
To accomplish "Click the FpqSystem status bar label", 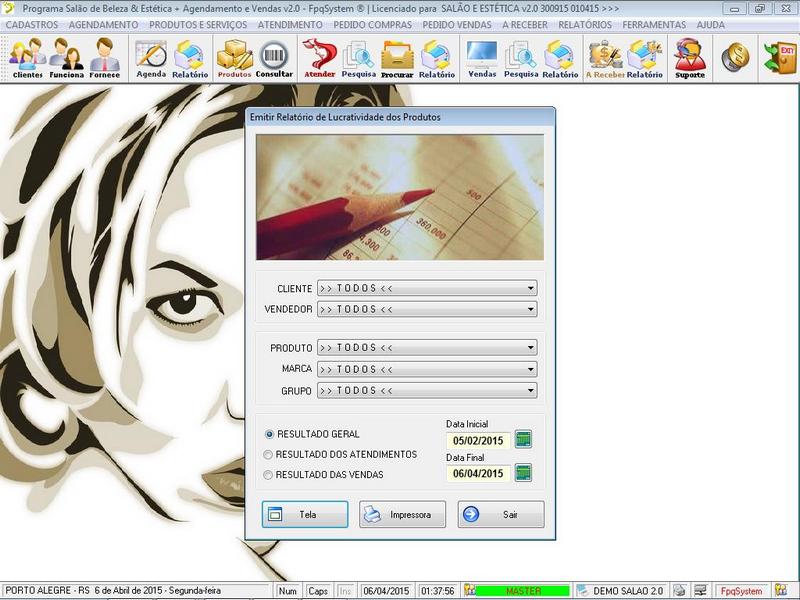I will (741, 591).
